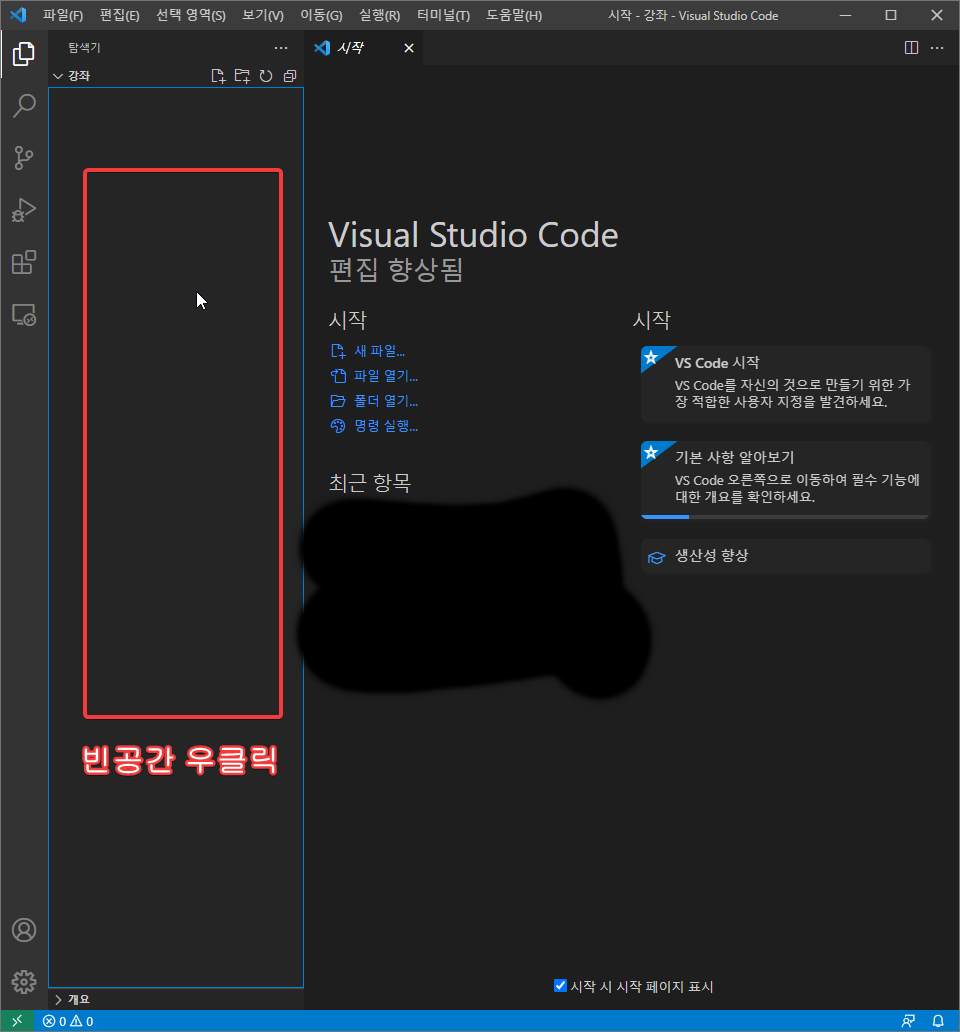Open notifications bell in status bar

(x=938, y=1021)
